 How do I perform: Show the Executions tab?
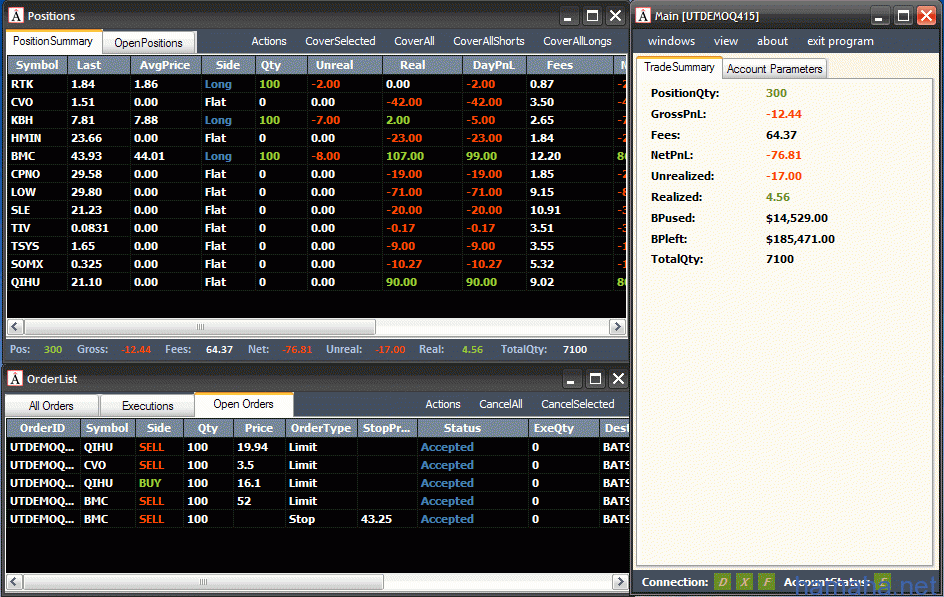tap(148, 406)
